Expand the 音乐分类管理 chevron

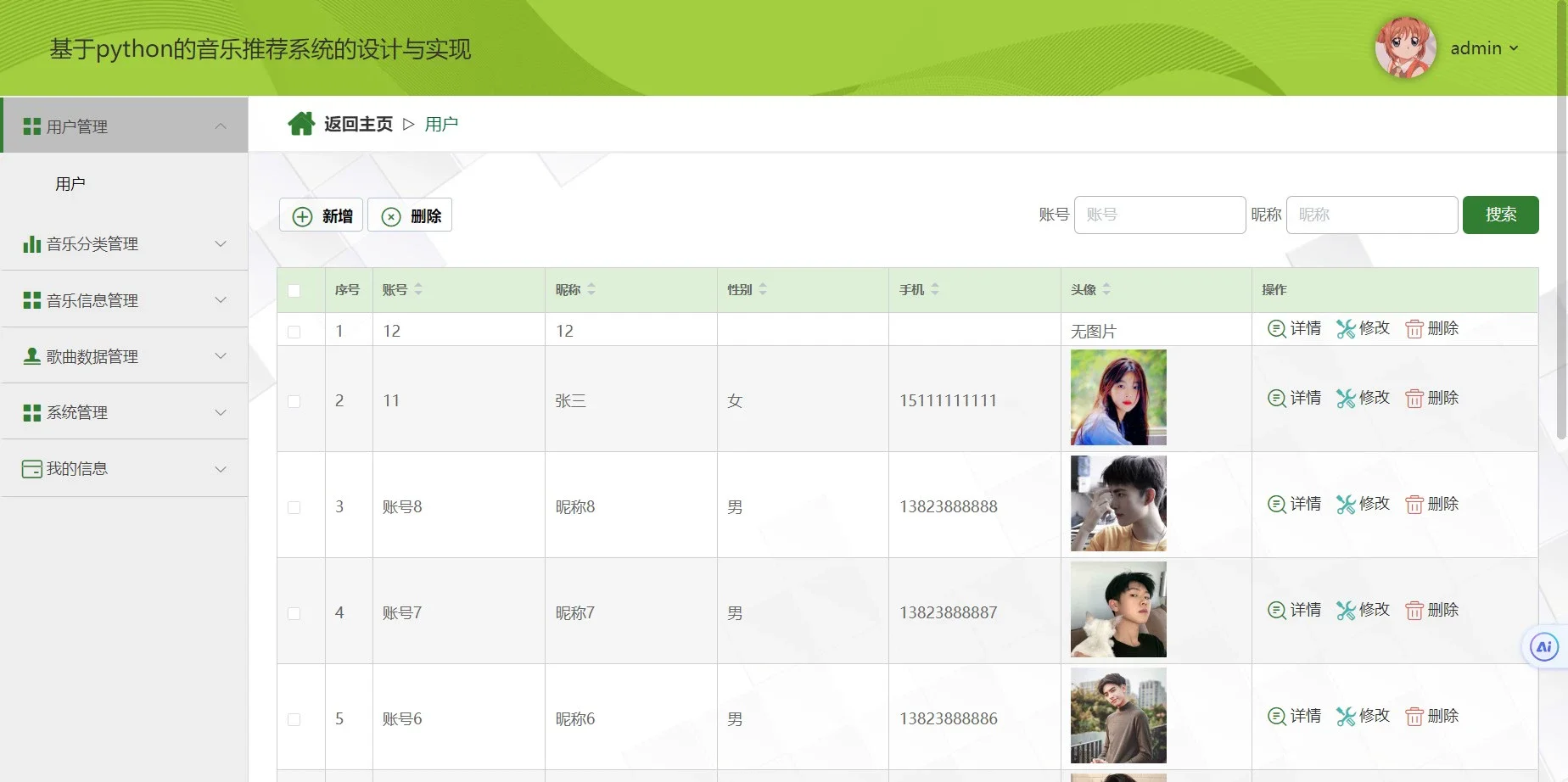(x=221, y=244)
